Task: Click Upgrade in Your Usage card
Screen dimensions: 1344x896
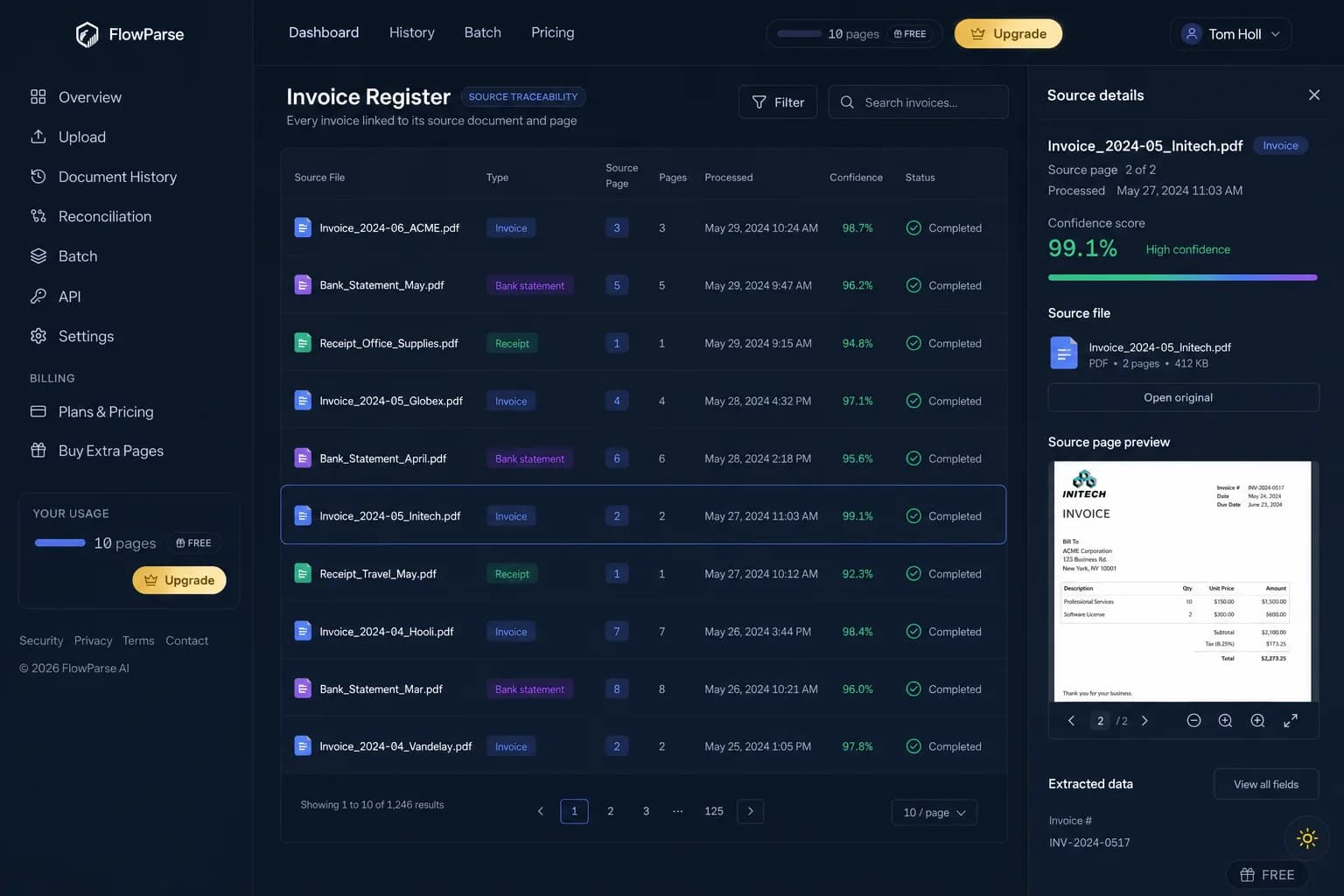Action: (x=179, y=580)
